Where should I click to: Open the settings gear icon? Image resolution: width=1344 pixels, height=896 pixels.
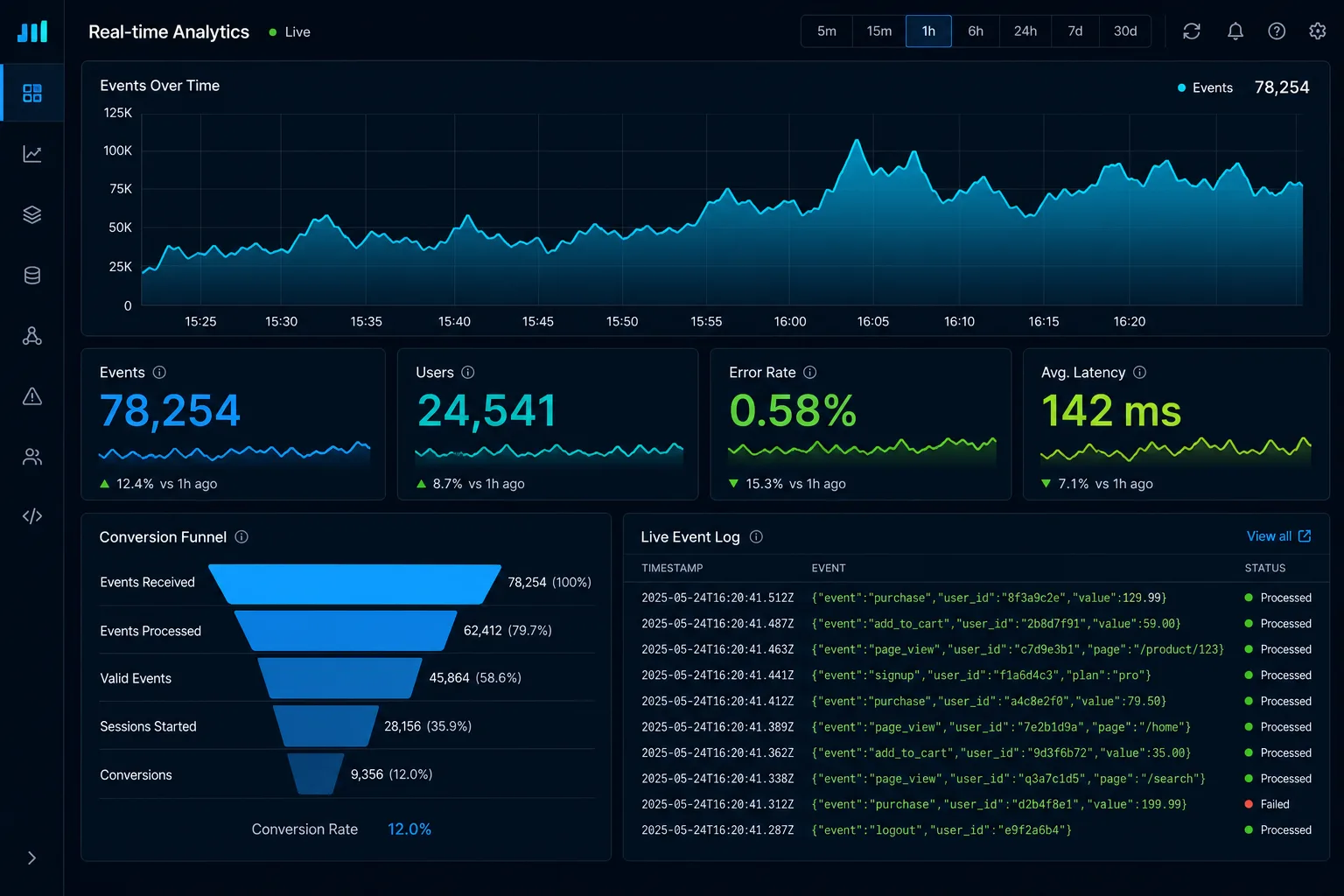1318,31
